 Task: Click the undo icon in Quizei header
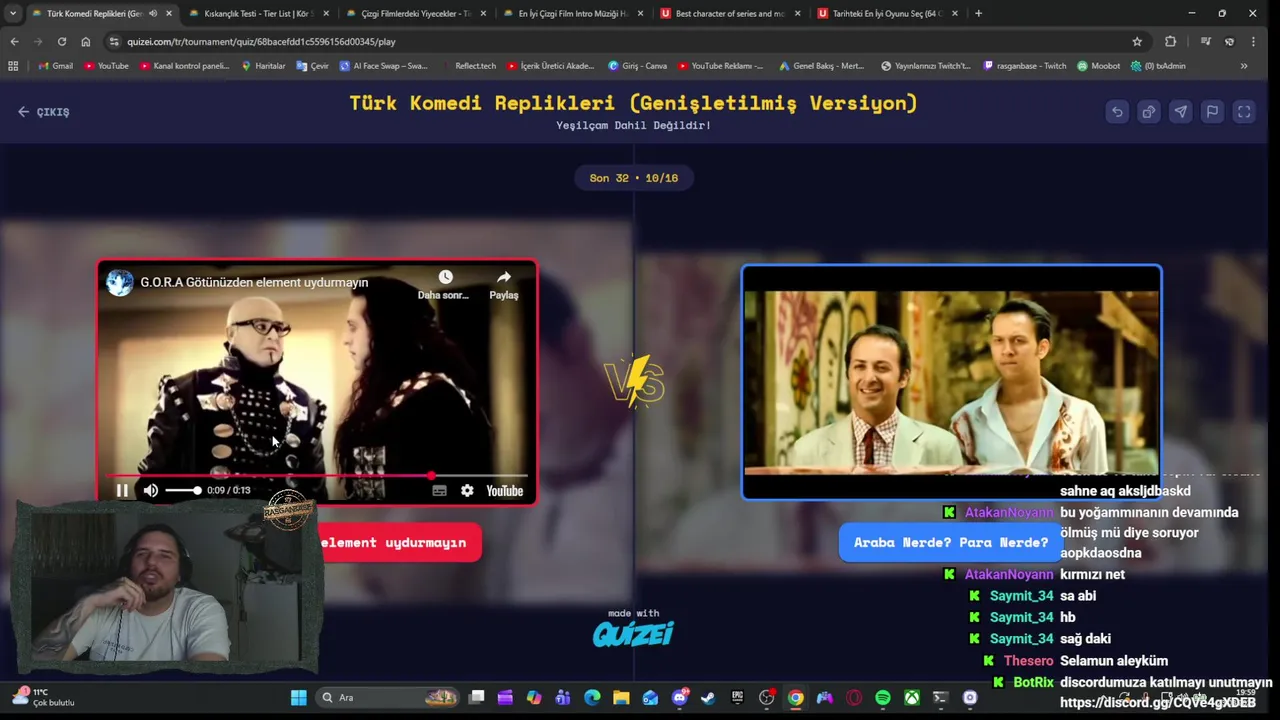click(1117, 112)
